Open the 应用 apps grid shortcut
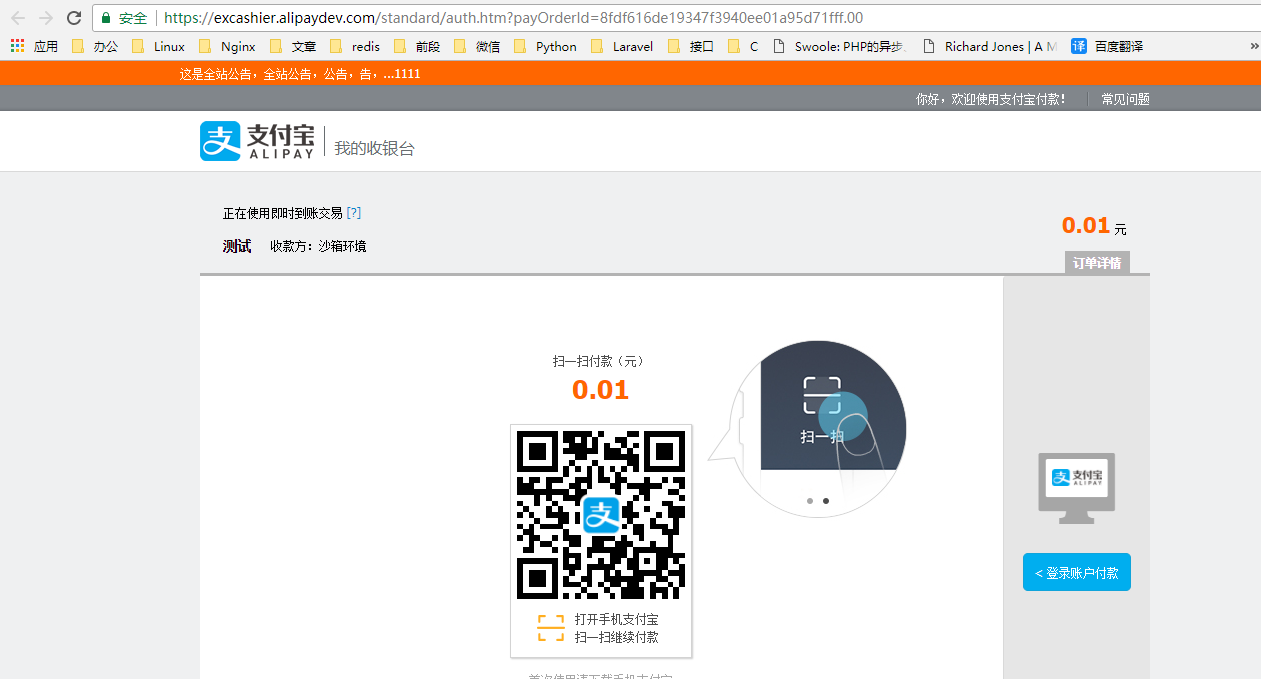1261x679 pixels. (34, 46)
